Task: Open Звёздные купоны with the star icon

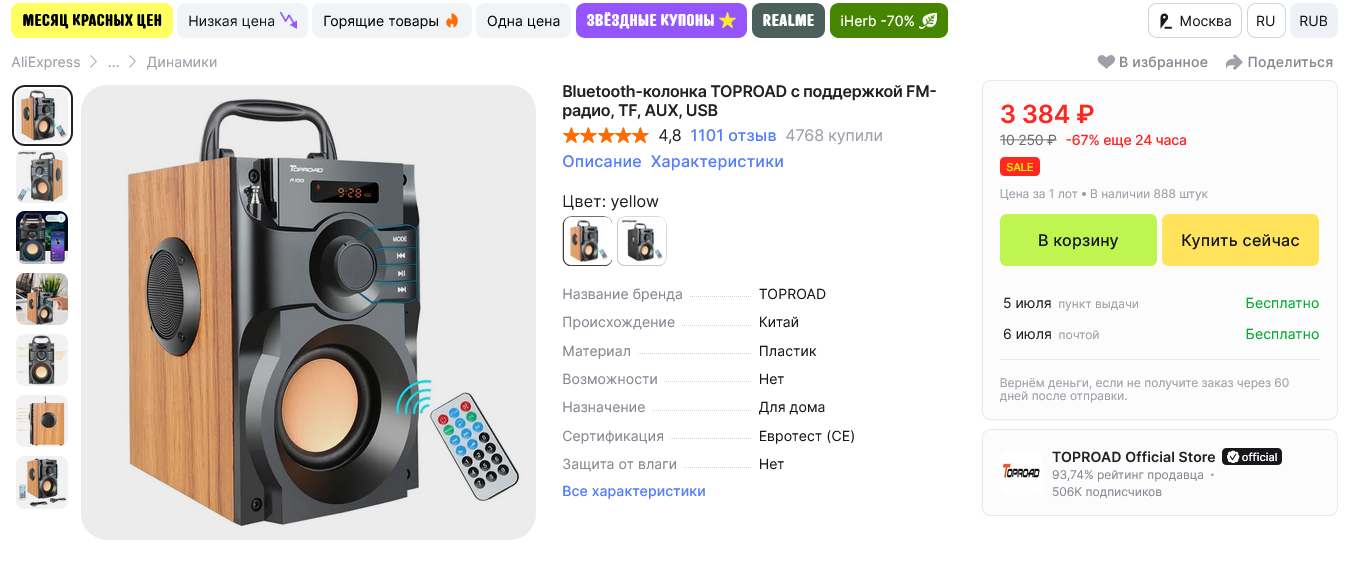Action: pos(661,21)
